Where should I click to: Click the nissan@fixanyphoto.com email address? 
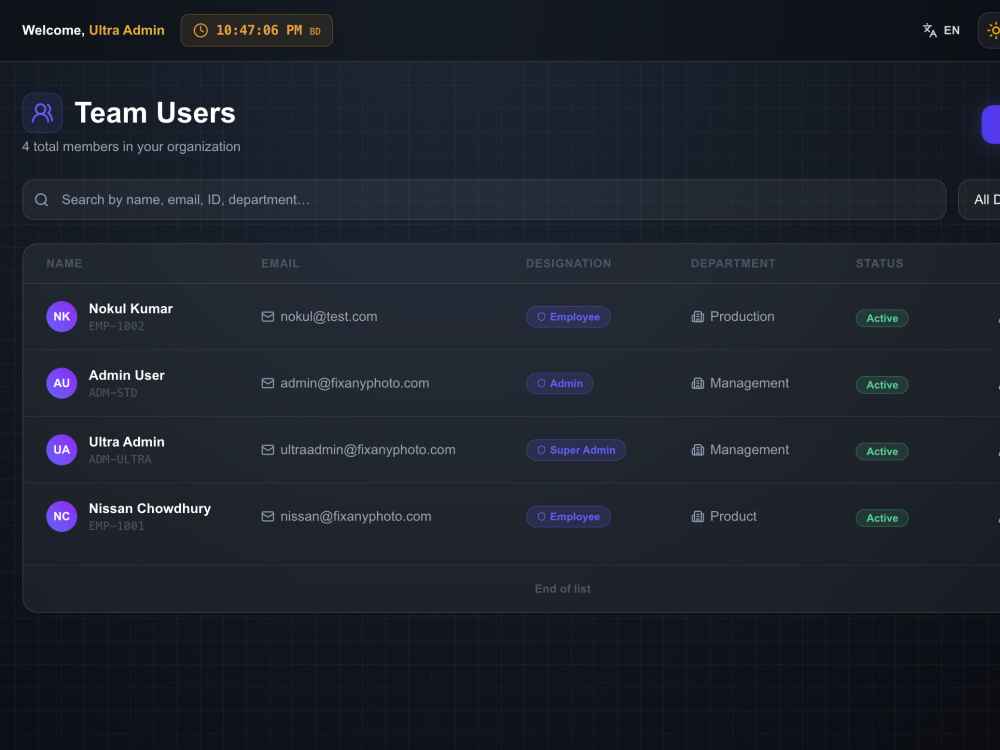[356, 517]
